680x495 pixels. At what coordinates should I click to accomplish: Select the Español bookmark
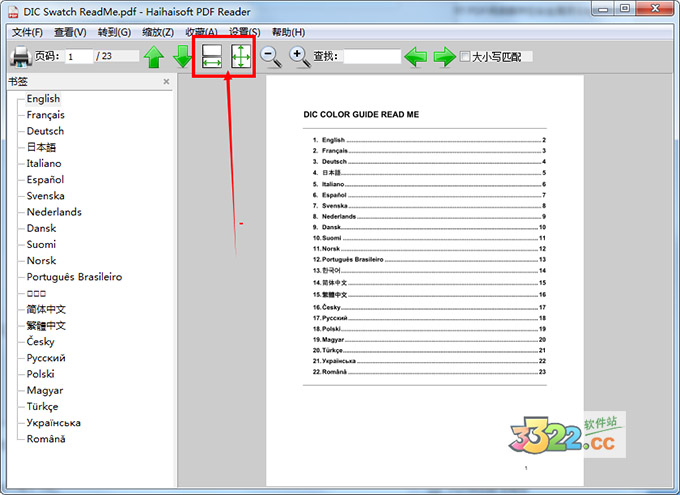pos(45,180)
